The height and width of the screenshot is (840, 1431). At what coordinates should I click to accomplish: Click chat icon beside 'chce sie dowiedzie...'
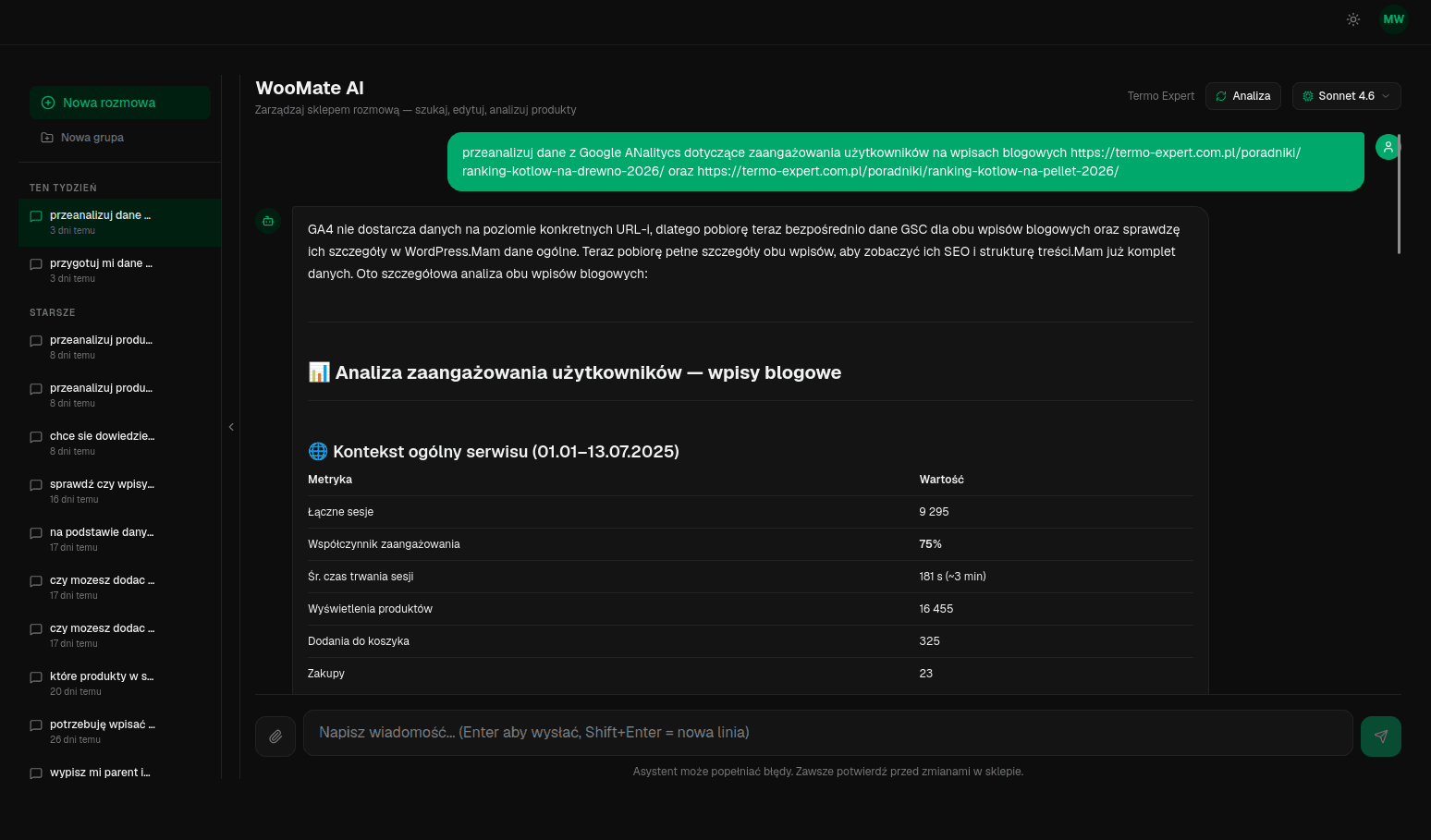coord(36,437)
